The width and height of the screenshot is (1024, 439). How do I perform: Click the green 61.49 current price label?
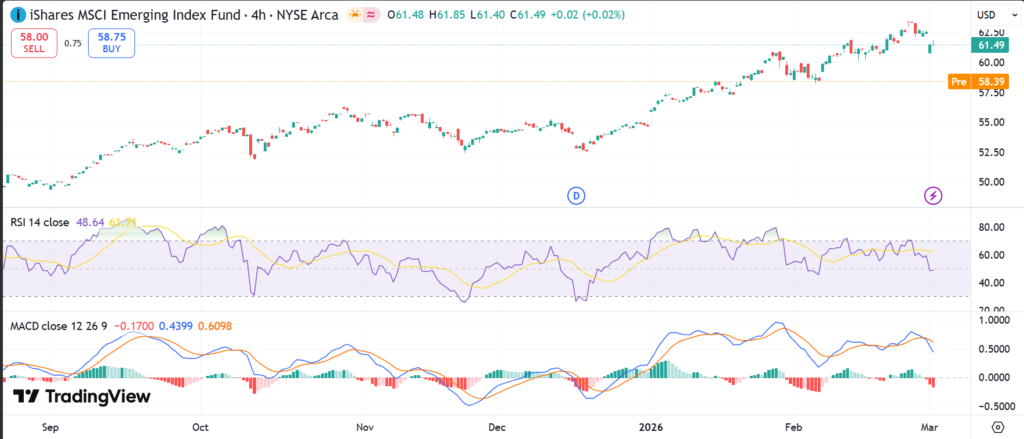[x=990, y=45]
